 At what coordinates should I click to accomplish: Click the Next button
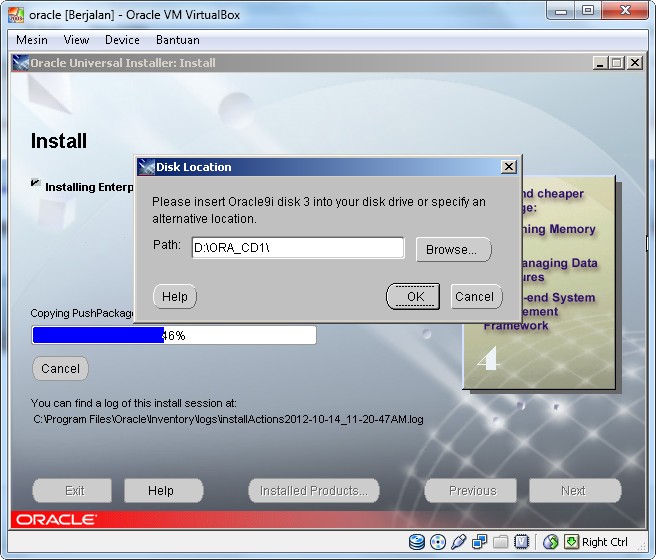pos(575,491)
